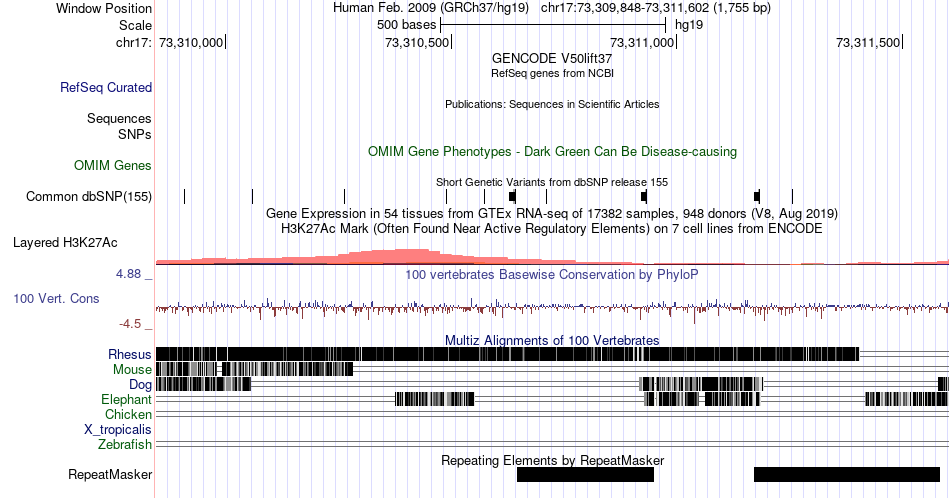Click Multiz Alignments of 100 Vertebrates title
This screenshot has width=950, height=498.
552,340
